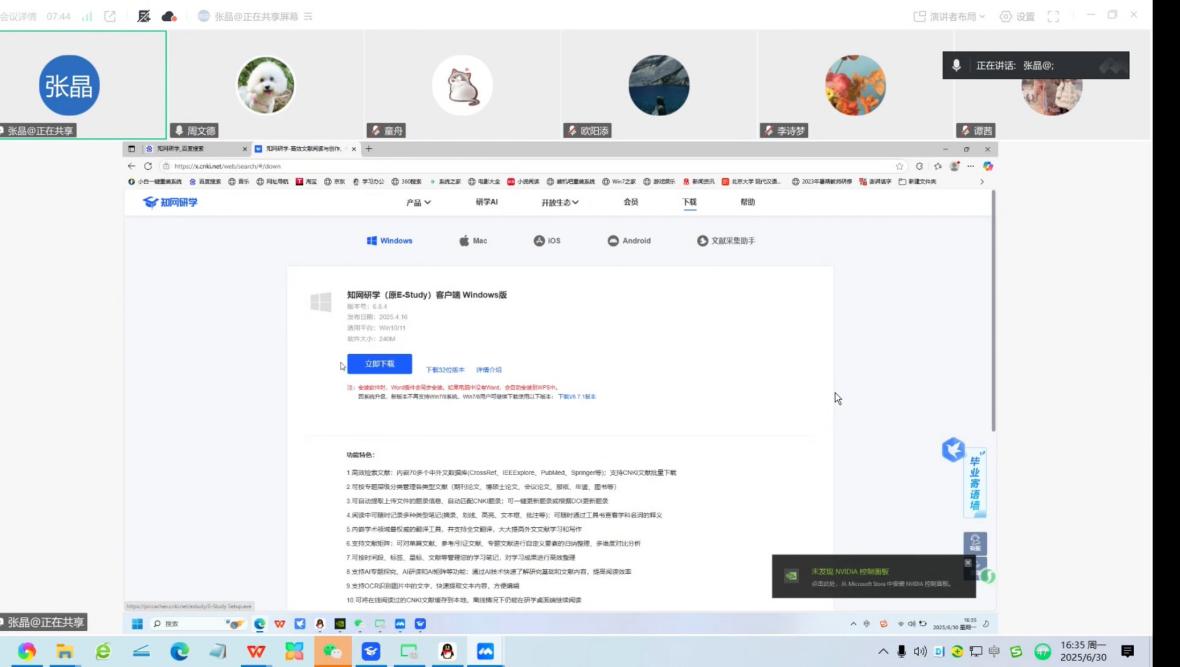Open the 百度搜索 bookmark
Image resolution: width=1180 pixels, height=667 pixels.
205,181
